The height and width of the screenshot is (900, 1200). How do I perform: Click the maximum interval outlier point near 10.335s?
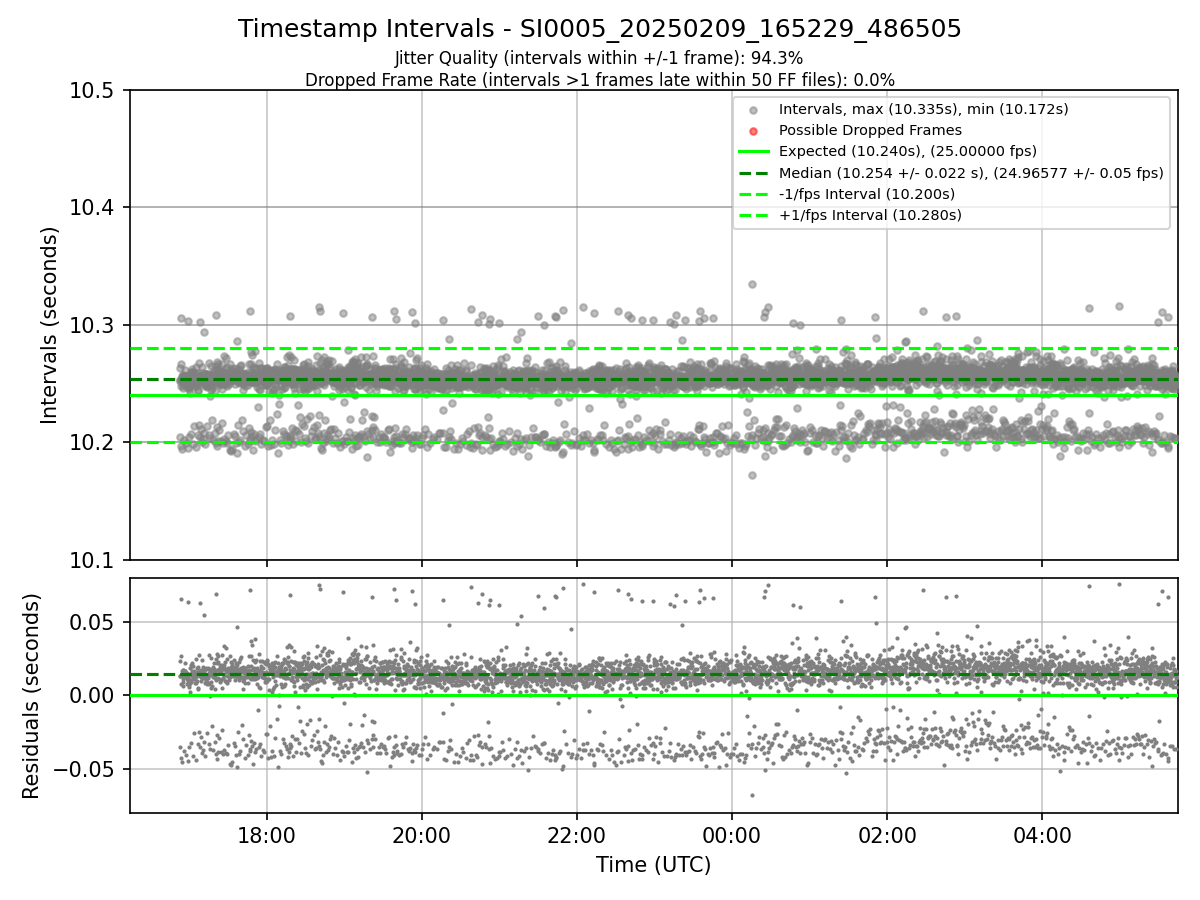[x=752, y=284]
